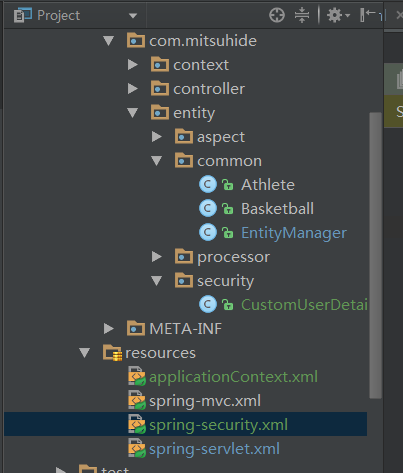Image resolution: width=403 pixels, height=473 pixels.
Task: Click the Project view icon in header
Action: tap(23, 15)
